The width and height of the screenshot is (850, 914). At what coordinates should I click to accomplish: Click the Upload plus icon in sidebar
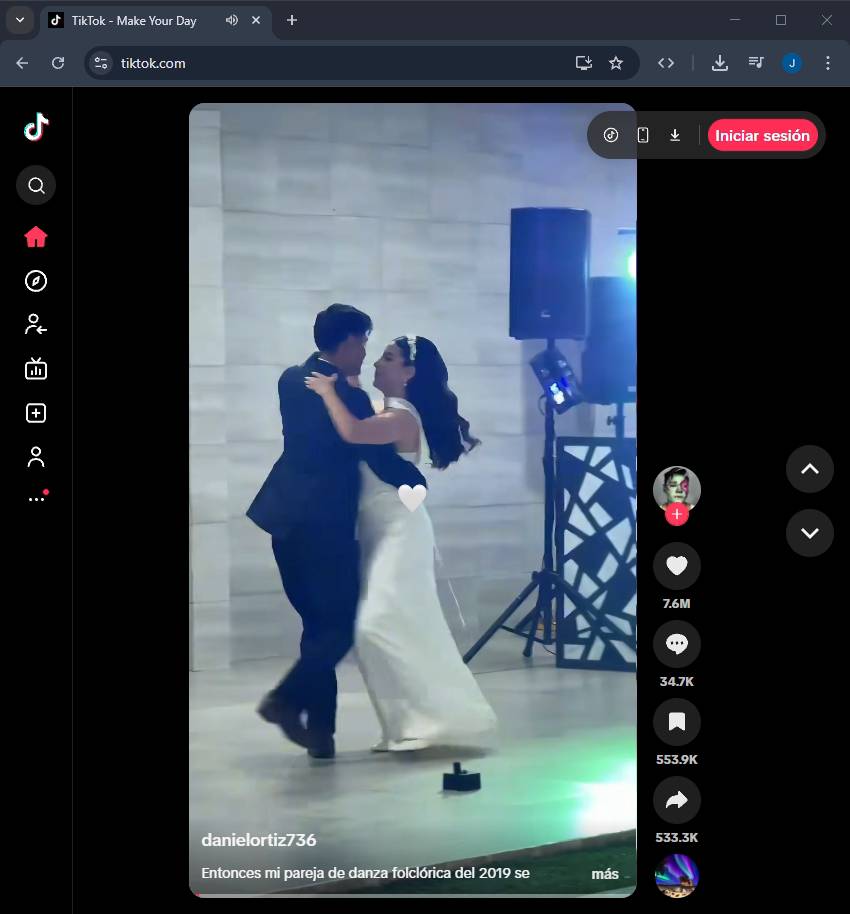point(36,413)
